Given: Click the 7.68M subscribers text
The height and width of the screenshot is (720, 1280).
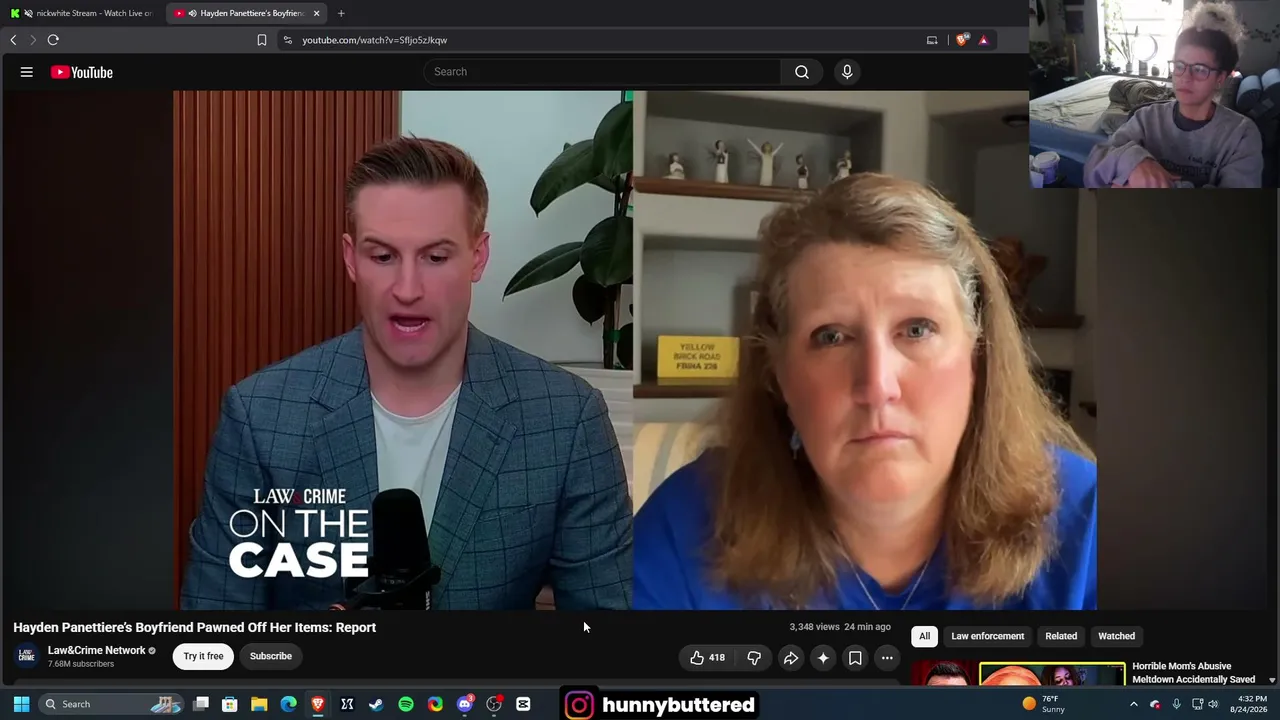Looking at the screenshot, I should pyautogui.click(x=81, y=664).
